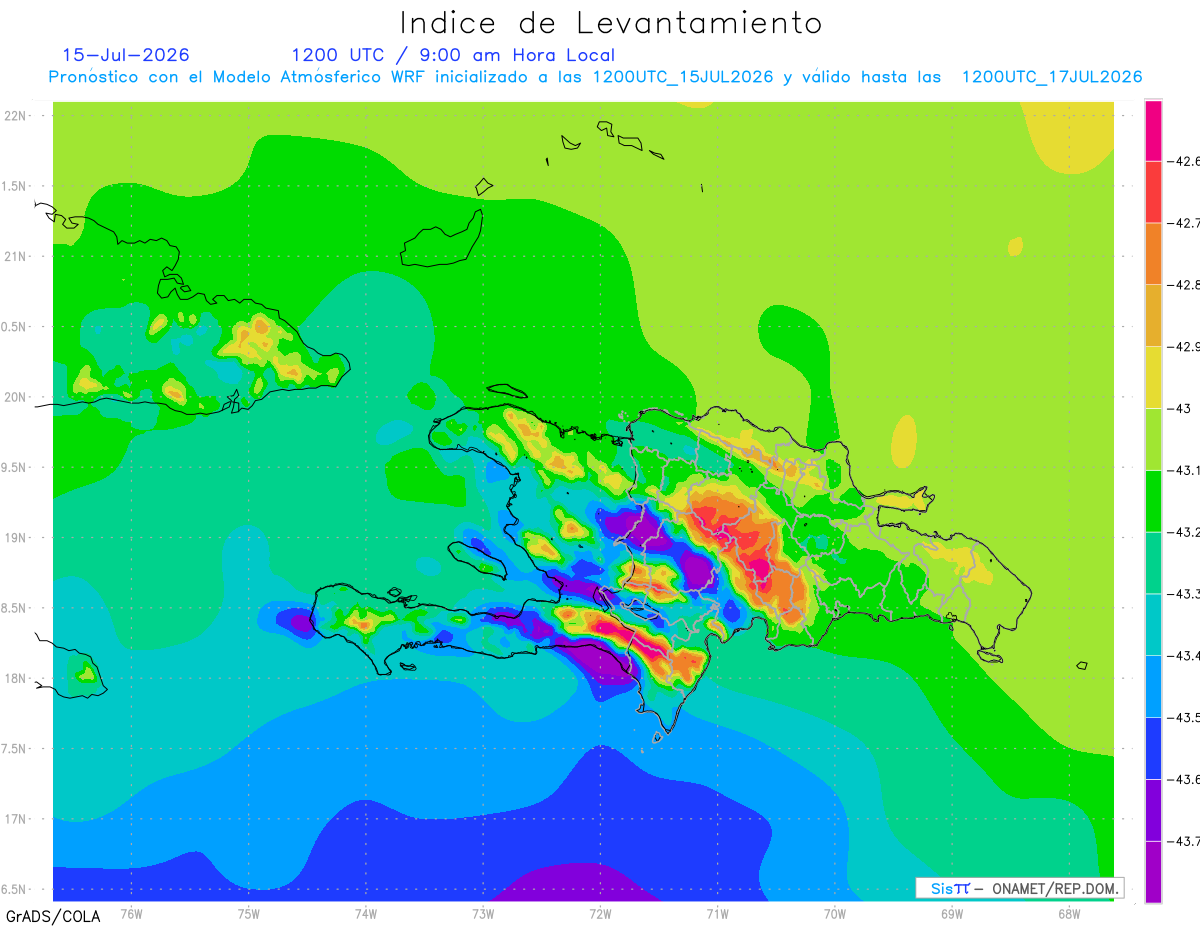Click the '0.5N' axis label
The height and width of the screenshot is (927, 1200).
coord(15,327)
